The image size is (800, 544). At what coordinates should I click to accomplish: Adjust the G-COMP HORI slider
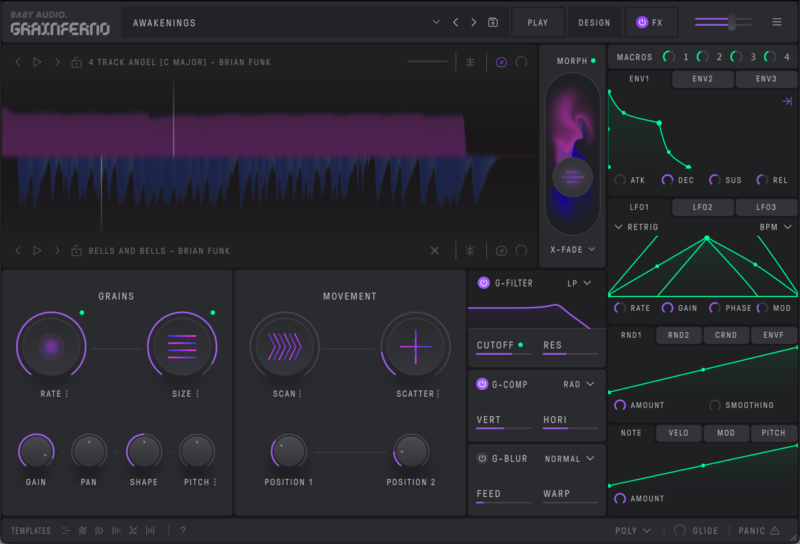[x=570, y=428]
